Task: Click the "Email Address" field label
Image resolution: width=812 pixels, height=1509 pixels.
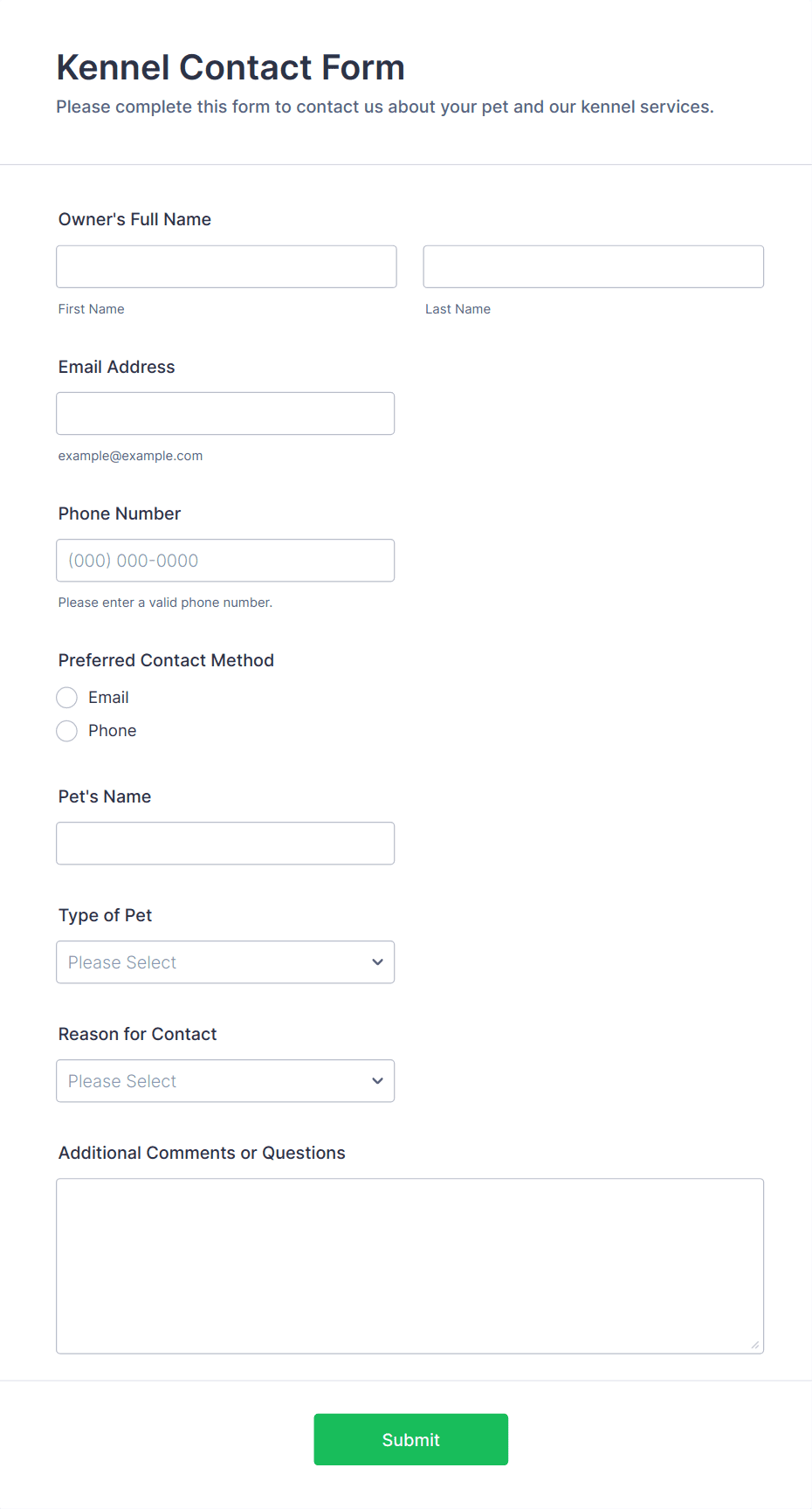Action: click(117, 367)
